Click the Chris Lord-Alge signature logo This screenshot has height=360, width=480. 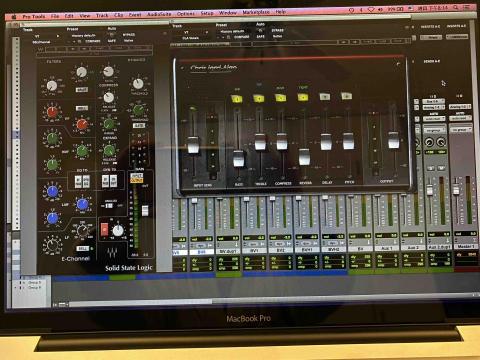tap(213, 68)
